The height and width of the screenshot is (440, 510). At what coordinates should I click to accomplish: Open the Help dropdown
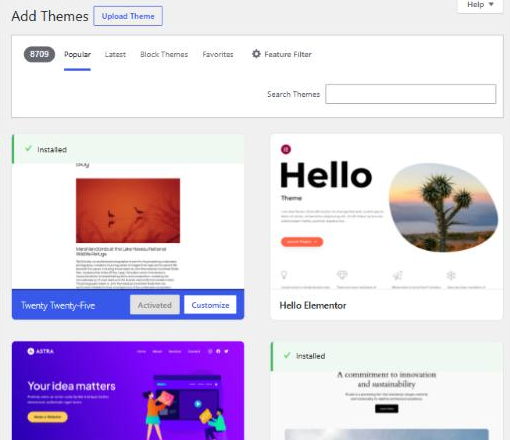480,5
